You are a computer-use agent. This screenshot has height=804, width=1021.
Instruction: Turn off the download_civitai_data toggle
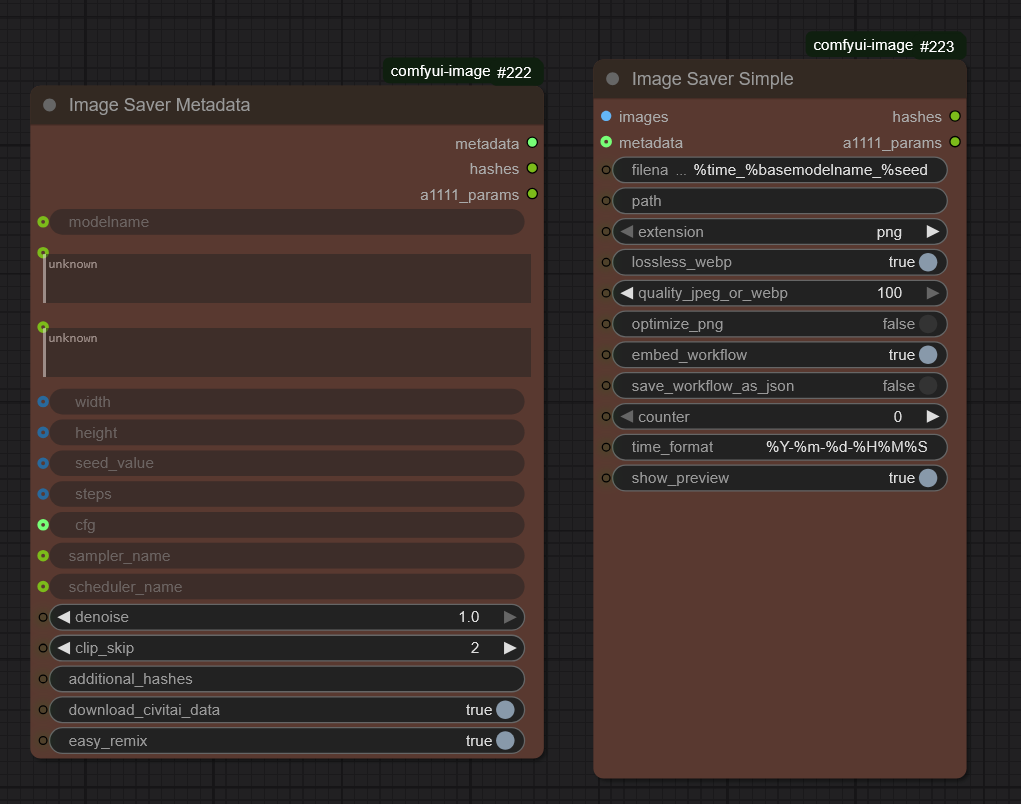[504, 710]
